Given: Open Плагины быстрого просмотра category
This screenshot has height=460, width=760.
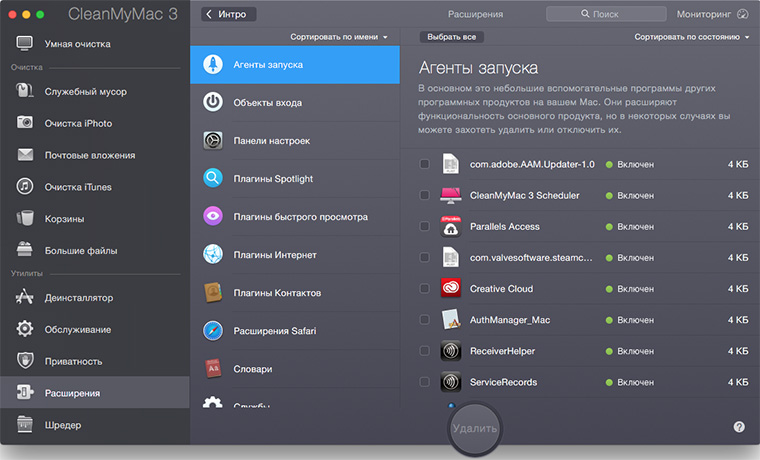Looking at the screenshot, I should coord(295,217).
